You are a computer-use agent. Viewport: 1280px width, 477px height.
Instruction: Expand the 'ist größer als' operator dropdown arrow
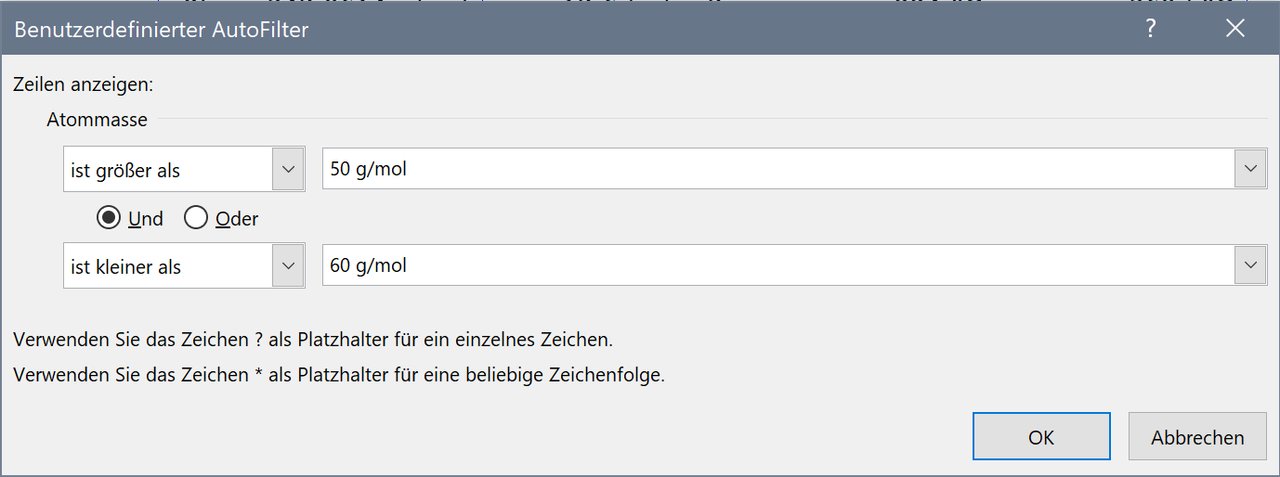click(288, 170)
